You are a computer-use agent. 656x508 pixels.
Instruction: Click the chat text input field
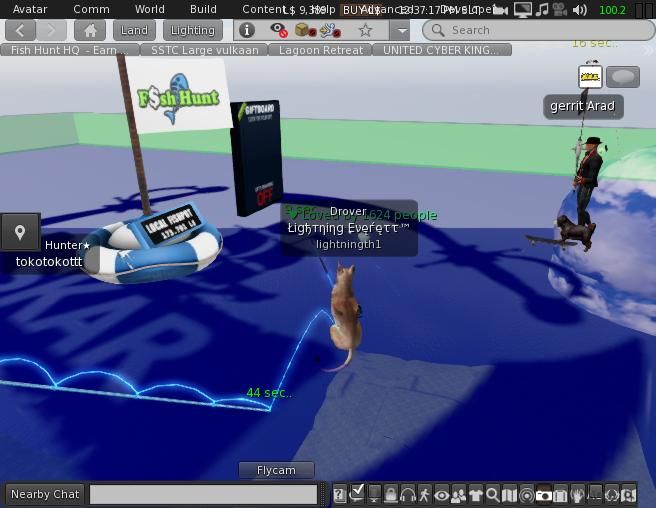tap(204, 494)
